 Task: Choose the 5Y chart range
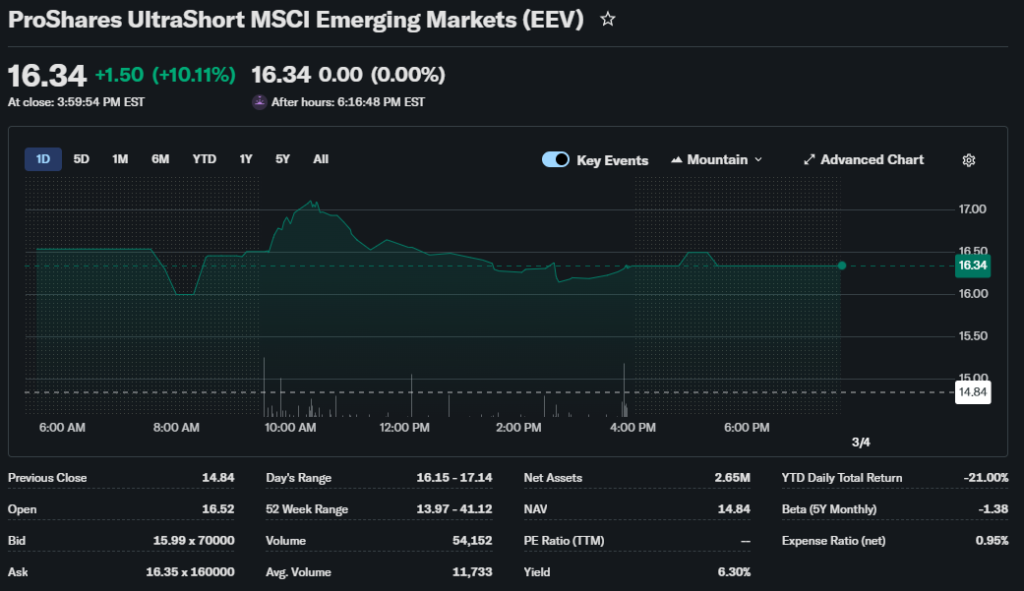[283, 159]
